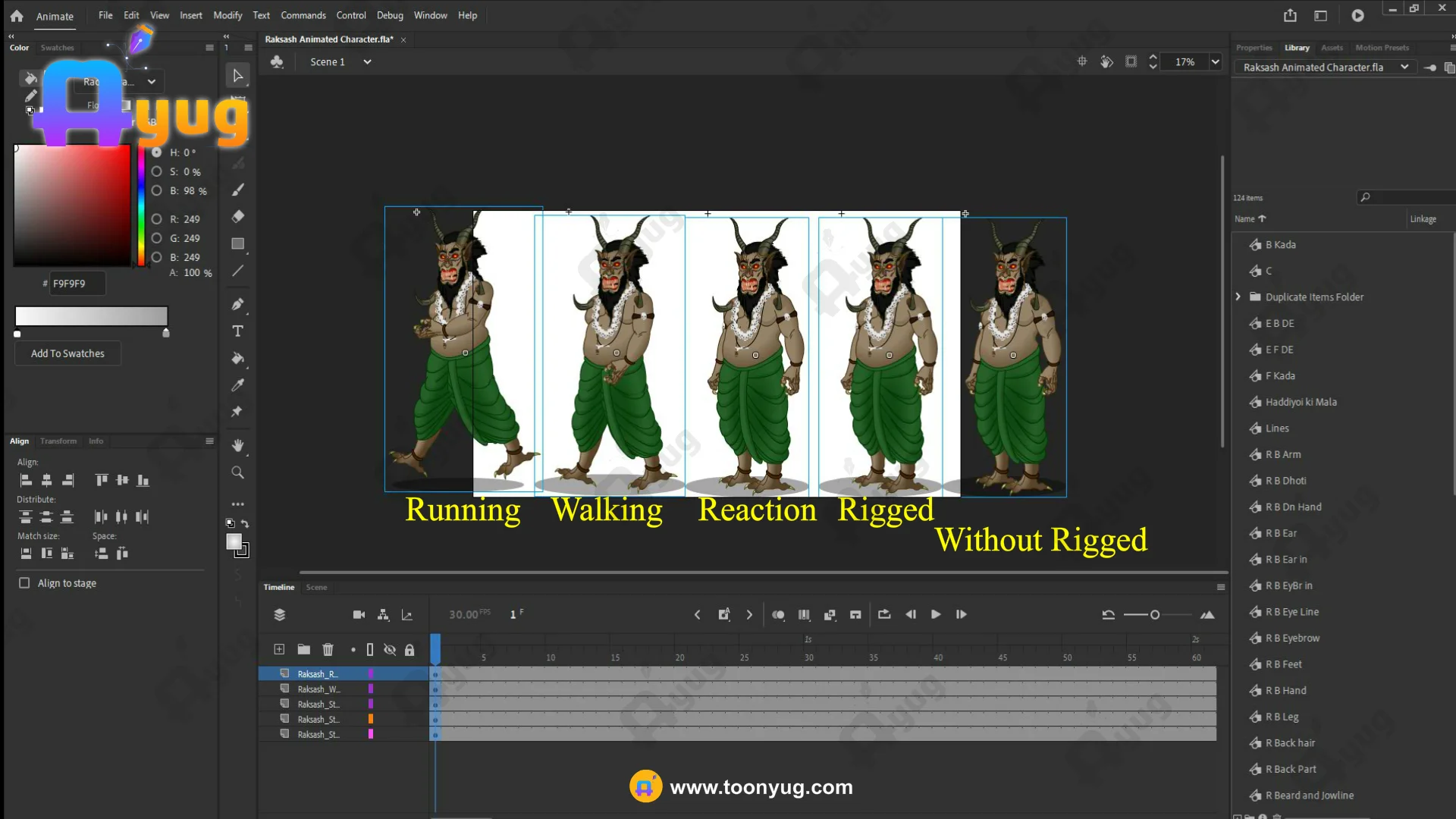Click the Add camera icon in timeline
The width and height of the screenshot is (1456, 819).
[359, 615]
